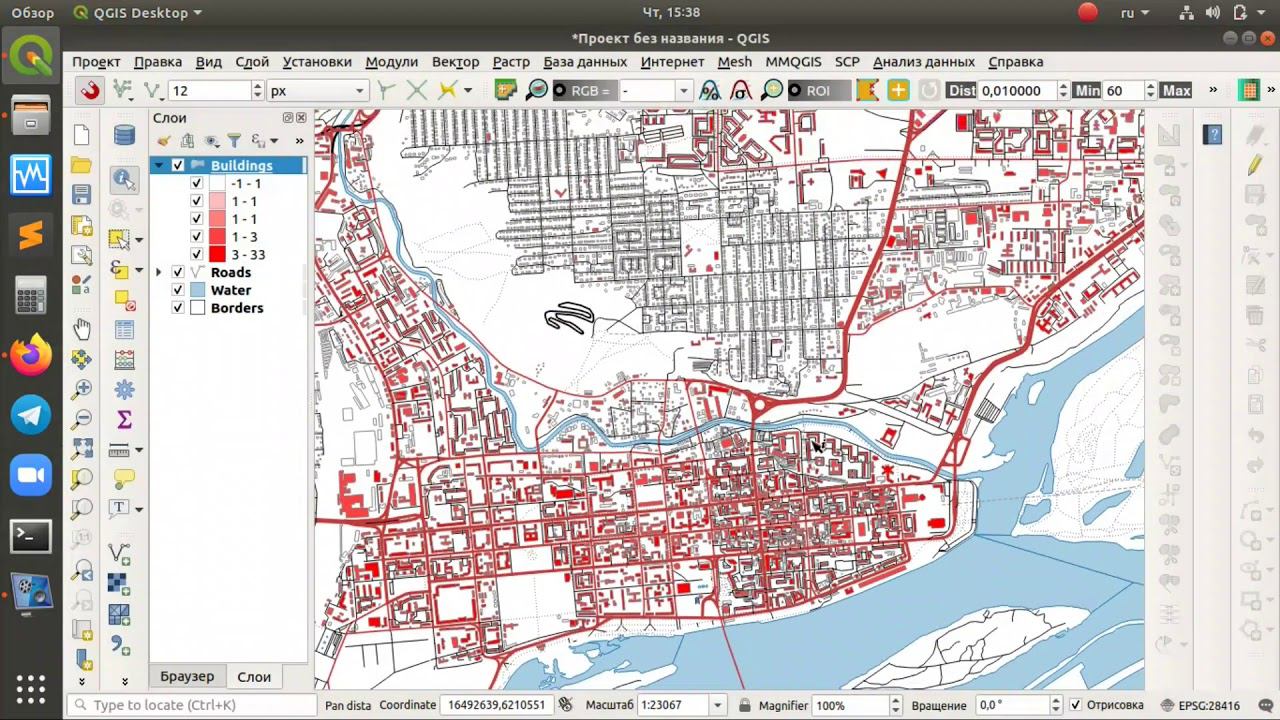This screenshot has height=720, width=1280.
Task: Open the attribute table
Action: click(x=124, y=329)
